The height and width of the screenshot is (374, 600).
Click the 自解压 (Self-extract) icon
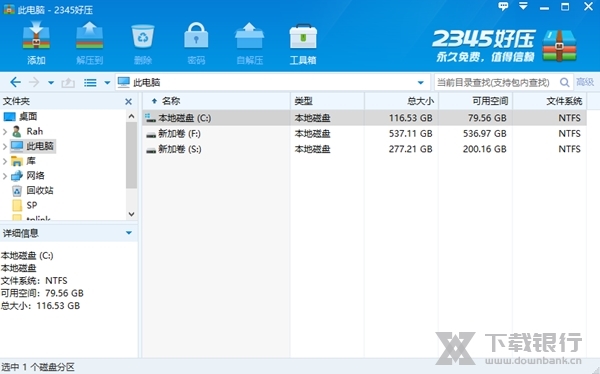click(249, 36)
